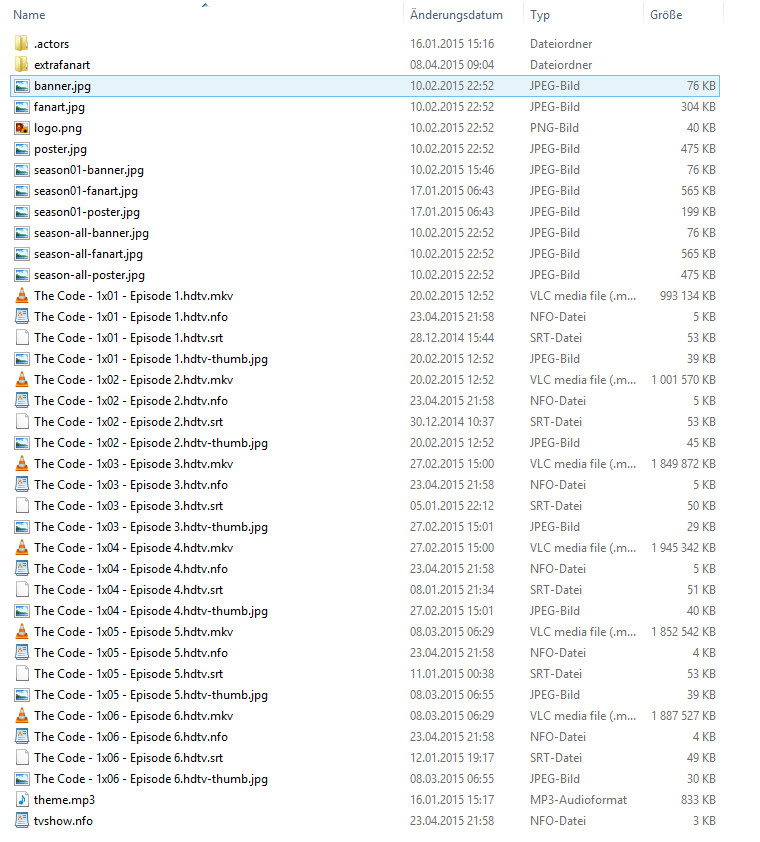Screen dimensions: 760x842
Task: Click size value 833 KB
Action: 698,800
